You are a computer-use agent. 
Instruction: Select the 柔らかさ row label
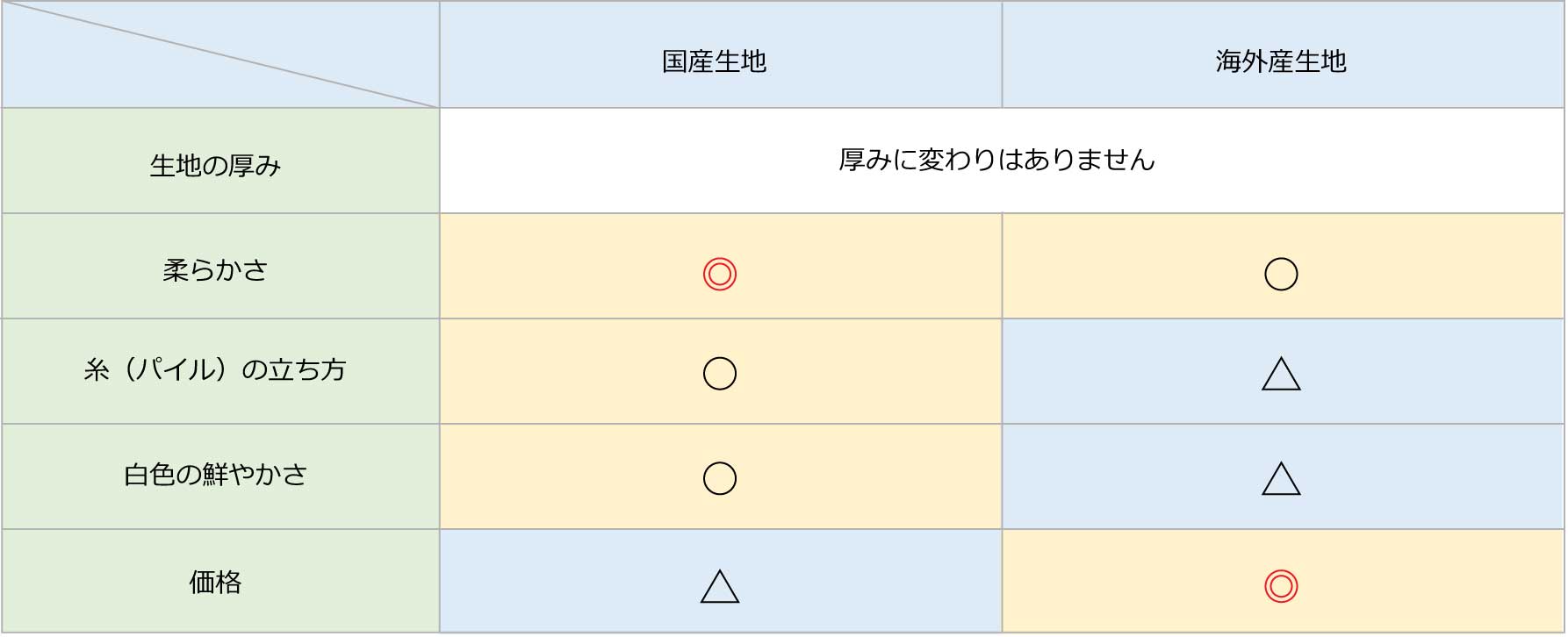click(x=215, y=270)
